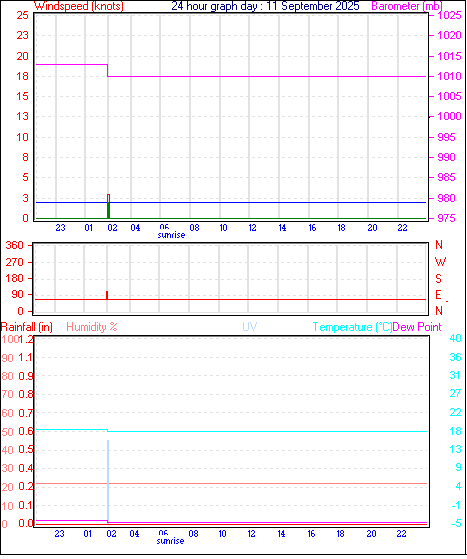Select the 1025 barometer scale value

tap(449, 15)
